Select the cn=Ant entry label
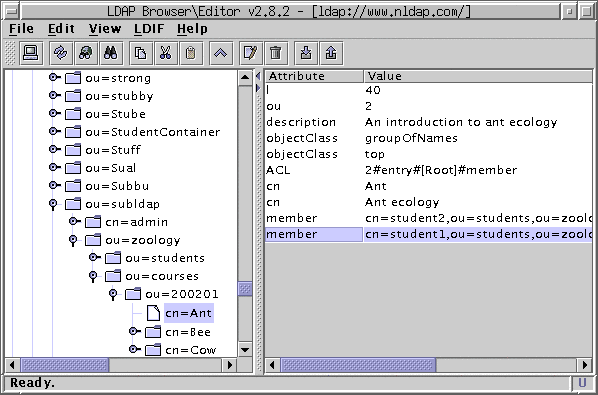This screenshot has height=395, width=598. tap(189, 313)
